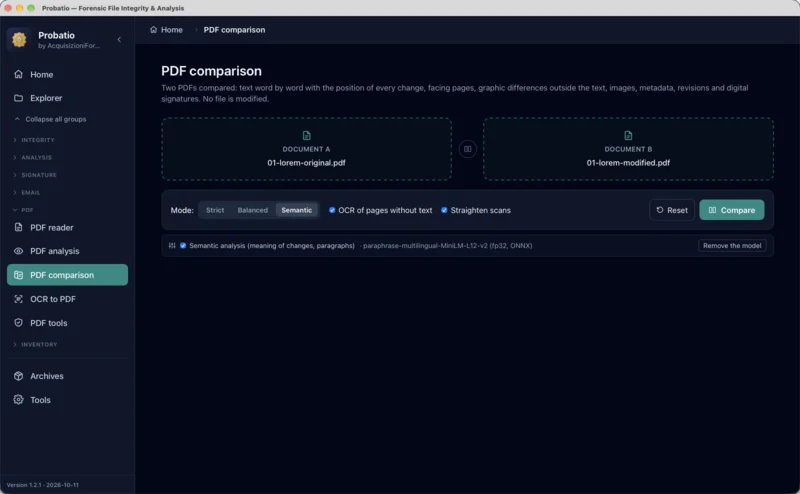Click the paraphrase-multilingual-MiniLM model name

pos(447,245)
